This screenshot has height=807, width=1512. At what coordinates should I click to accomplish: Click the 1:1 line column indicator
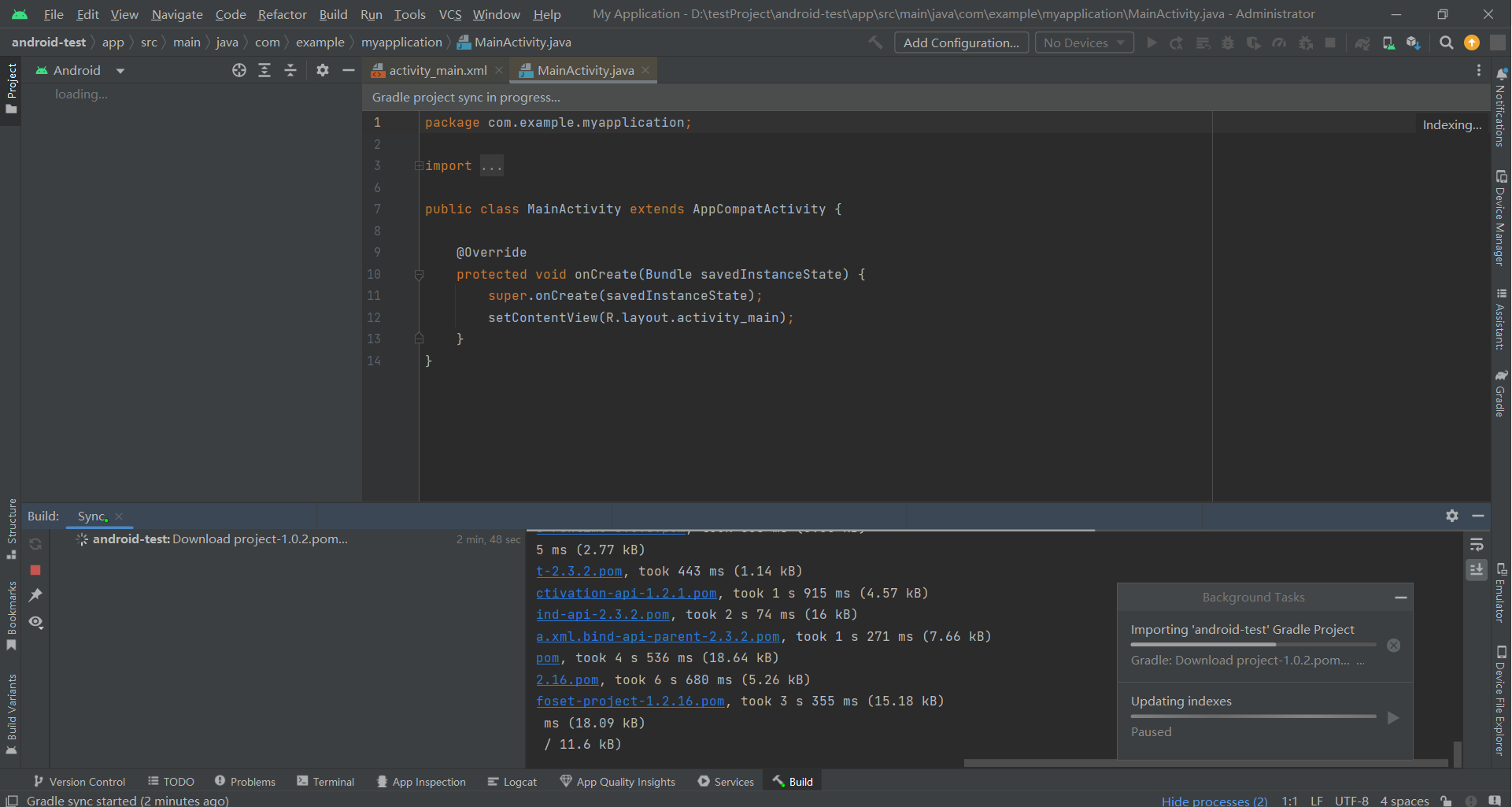1289,801
